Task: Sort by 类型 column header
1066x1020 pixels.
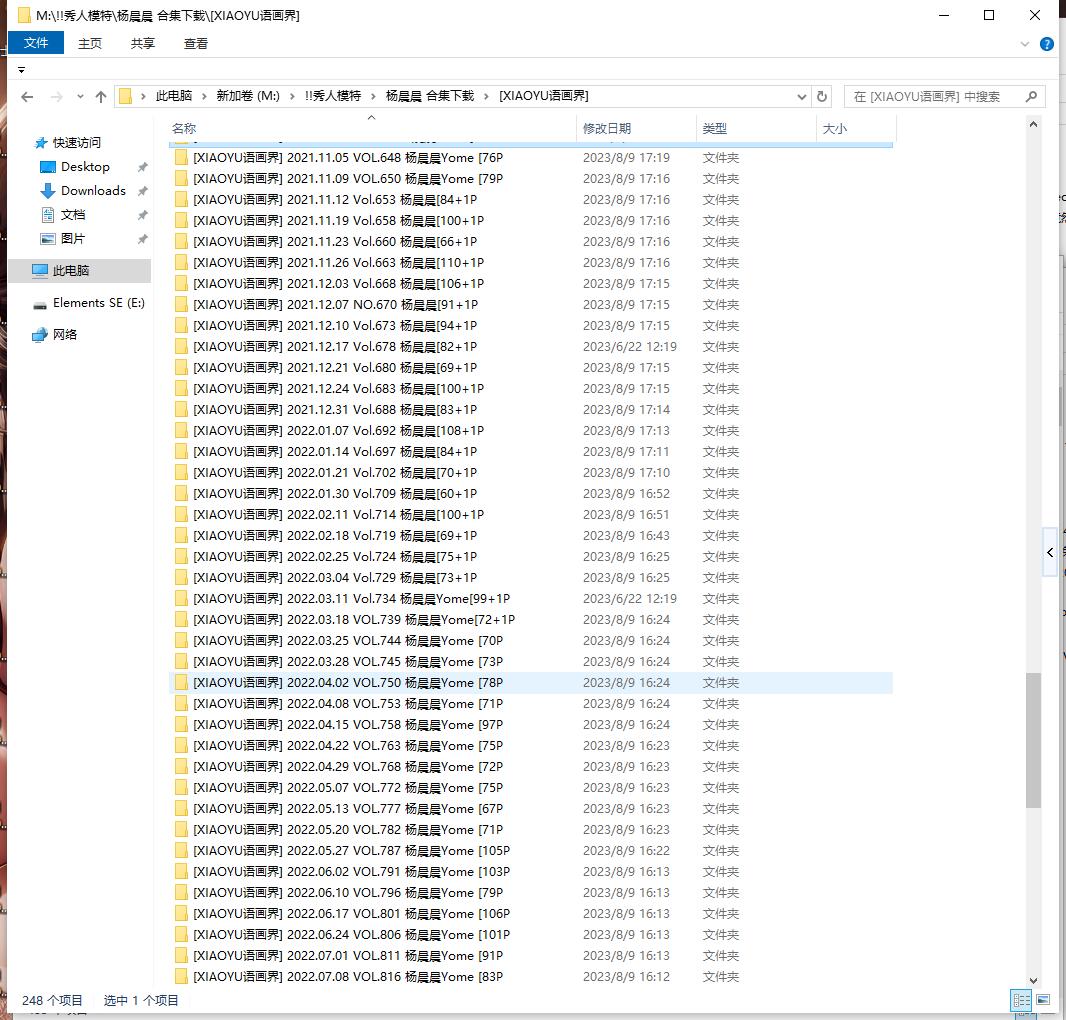Action: [x=756, y=129]
